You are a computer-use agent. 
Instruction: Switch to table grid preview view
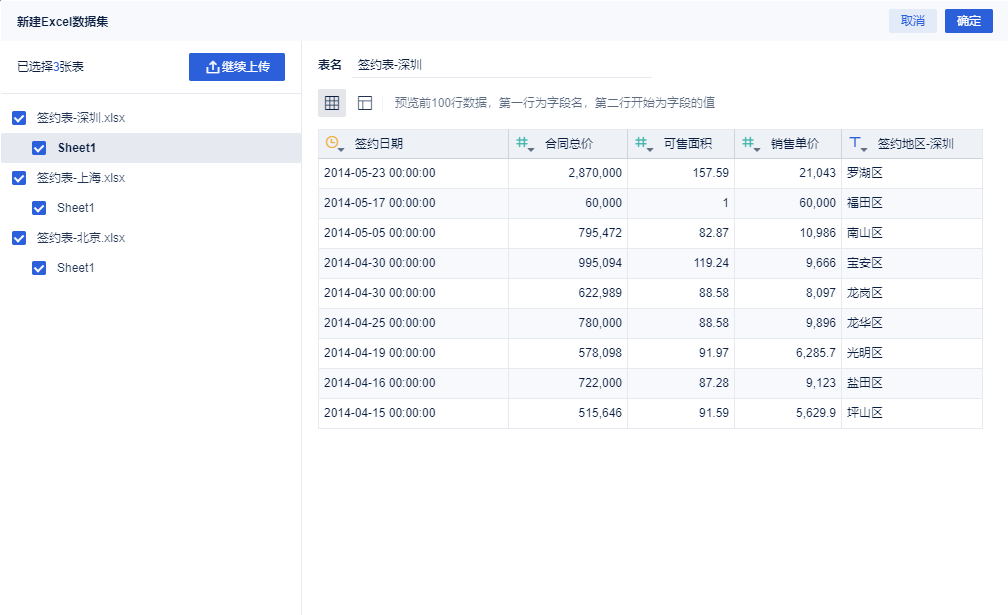(x=332, y=102)
